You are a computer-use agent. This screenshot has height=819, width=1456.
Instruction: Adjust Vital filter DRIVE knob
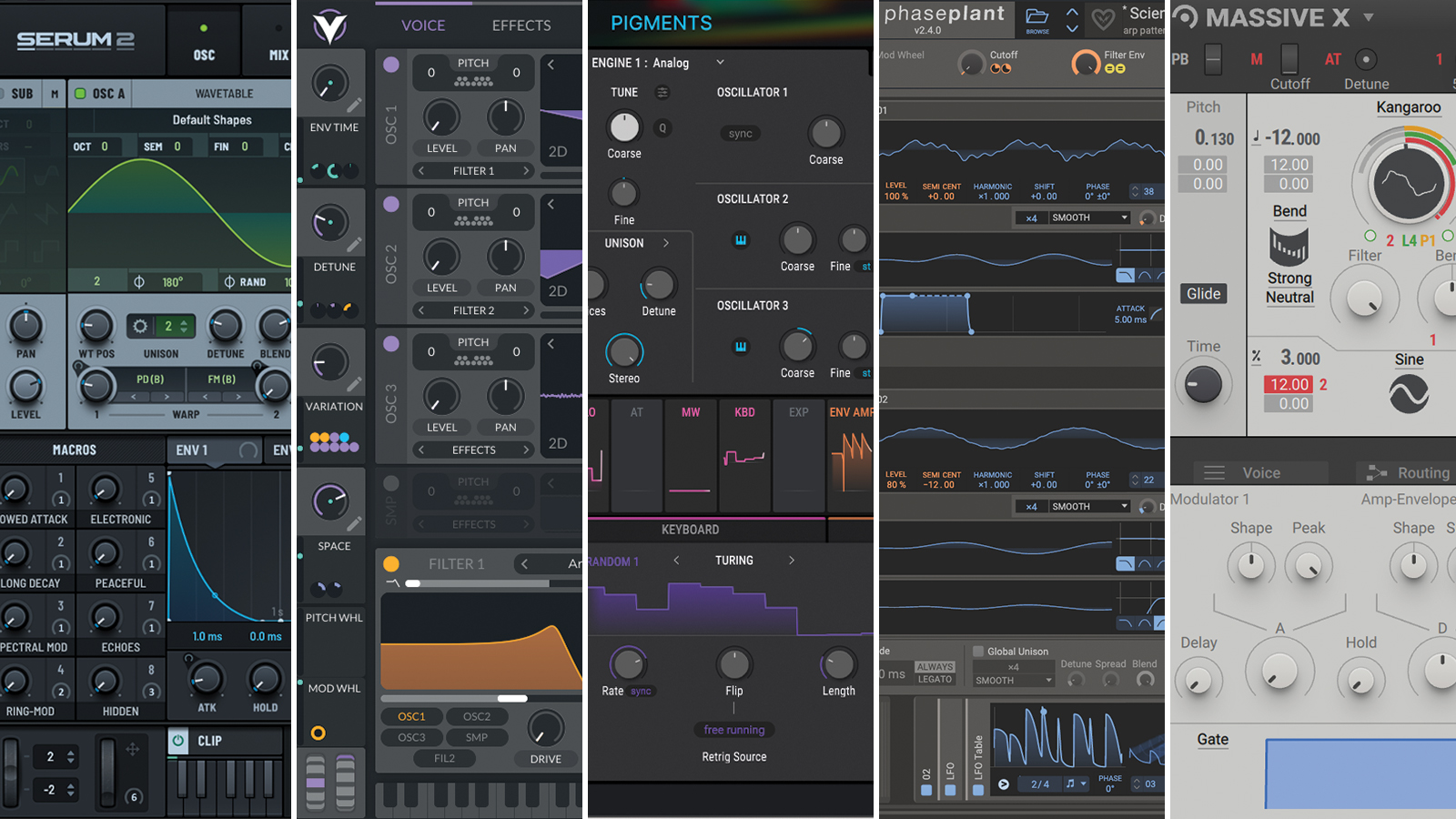click(x=545, y=729)
